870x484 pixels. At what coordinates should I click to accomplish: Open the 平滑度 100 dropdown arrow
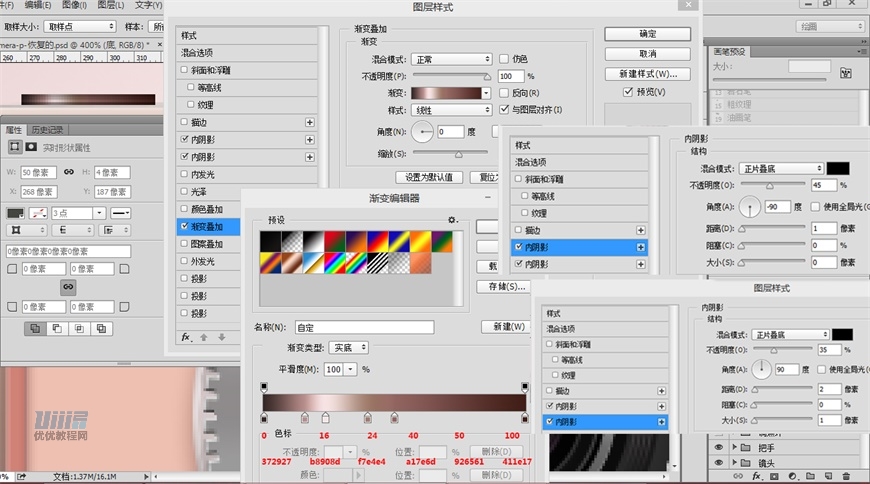351,369
